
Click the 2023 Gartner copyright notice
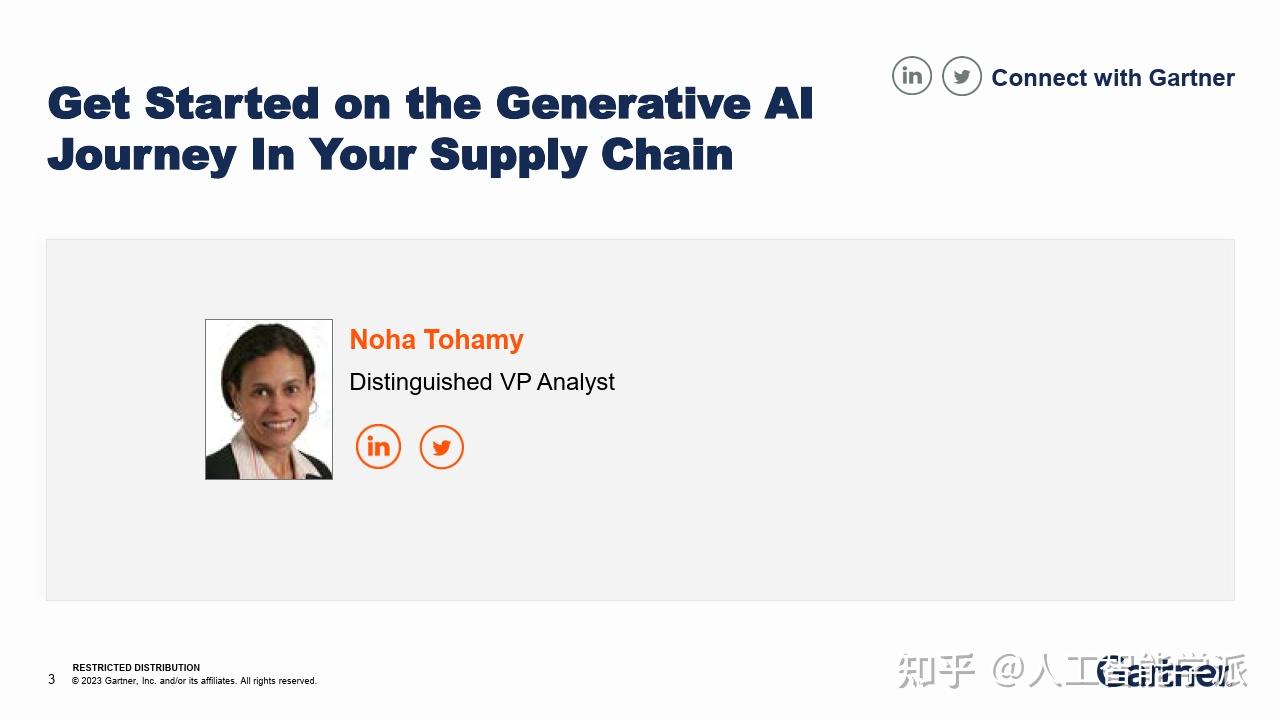click(194, 681)
